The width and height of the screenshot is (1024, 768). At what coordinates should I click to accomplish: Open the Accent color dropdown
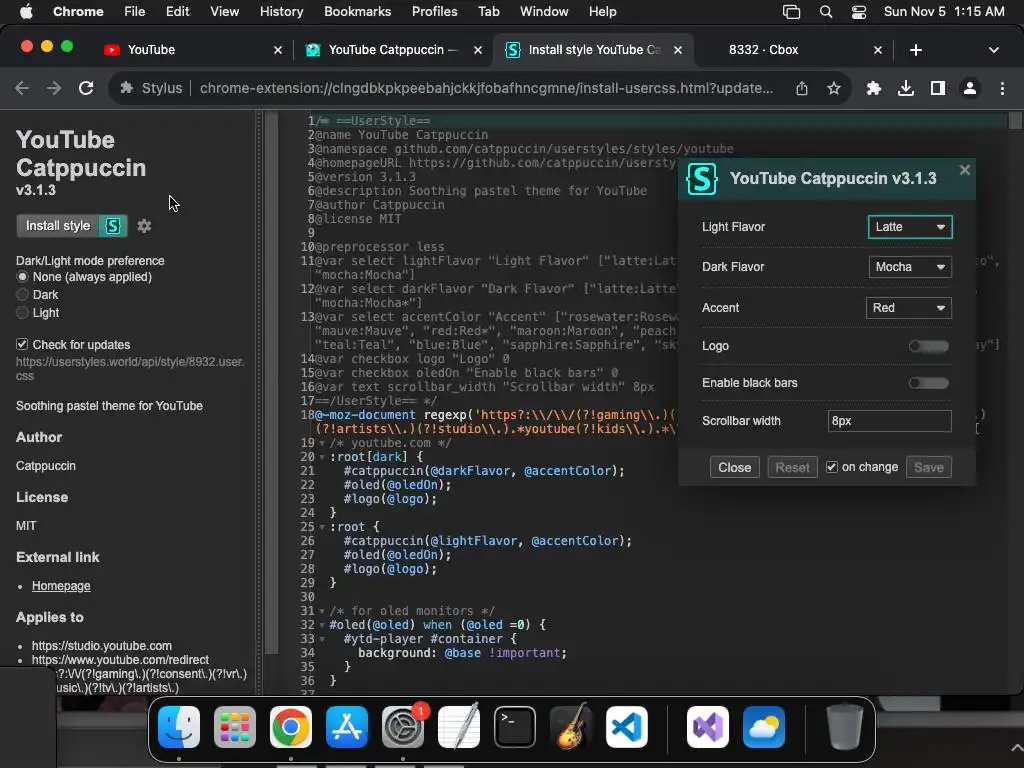pos(908,308)
